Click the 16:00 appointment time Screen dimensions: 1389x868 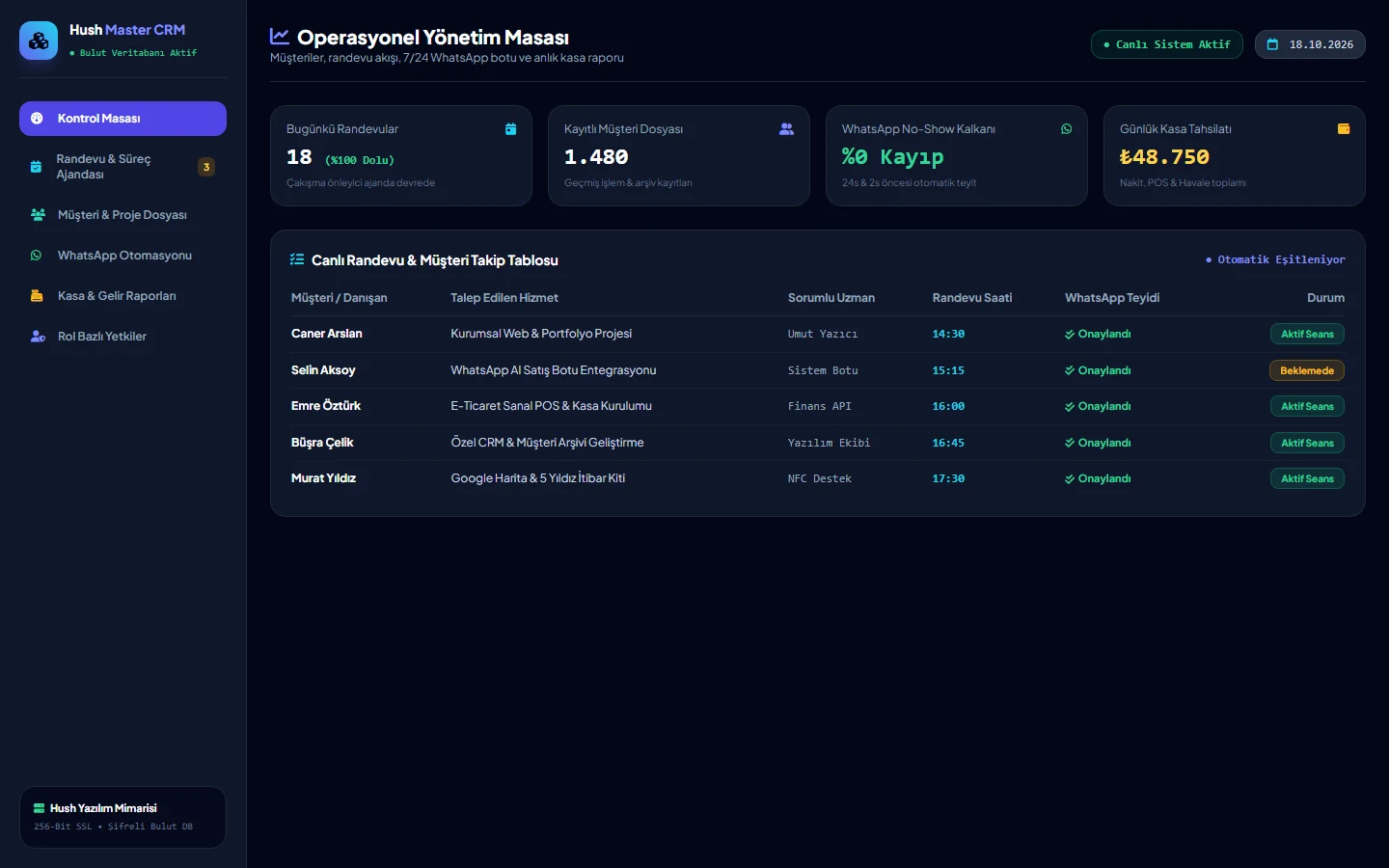(948, 406)
